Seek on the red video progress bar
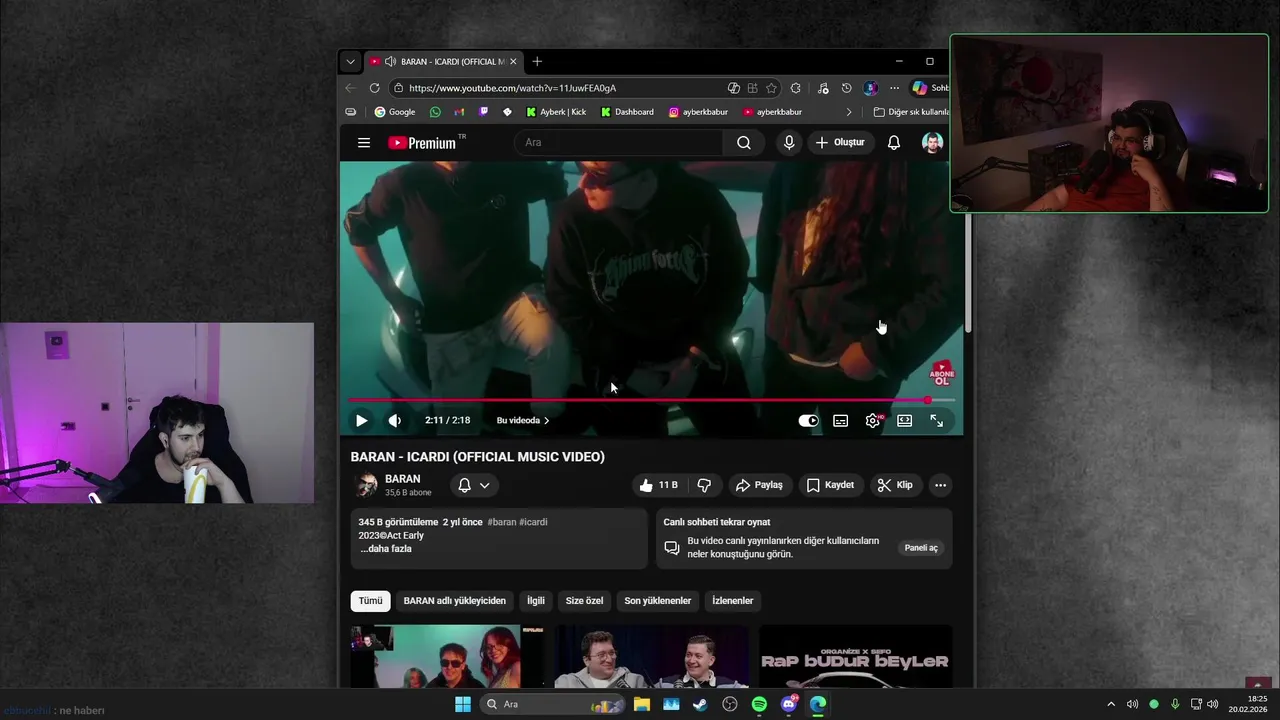This screenshot has height=720, width=1280. (x=651, y=400)
